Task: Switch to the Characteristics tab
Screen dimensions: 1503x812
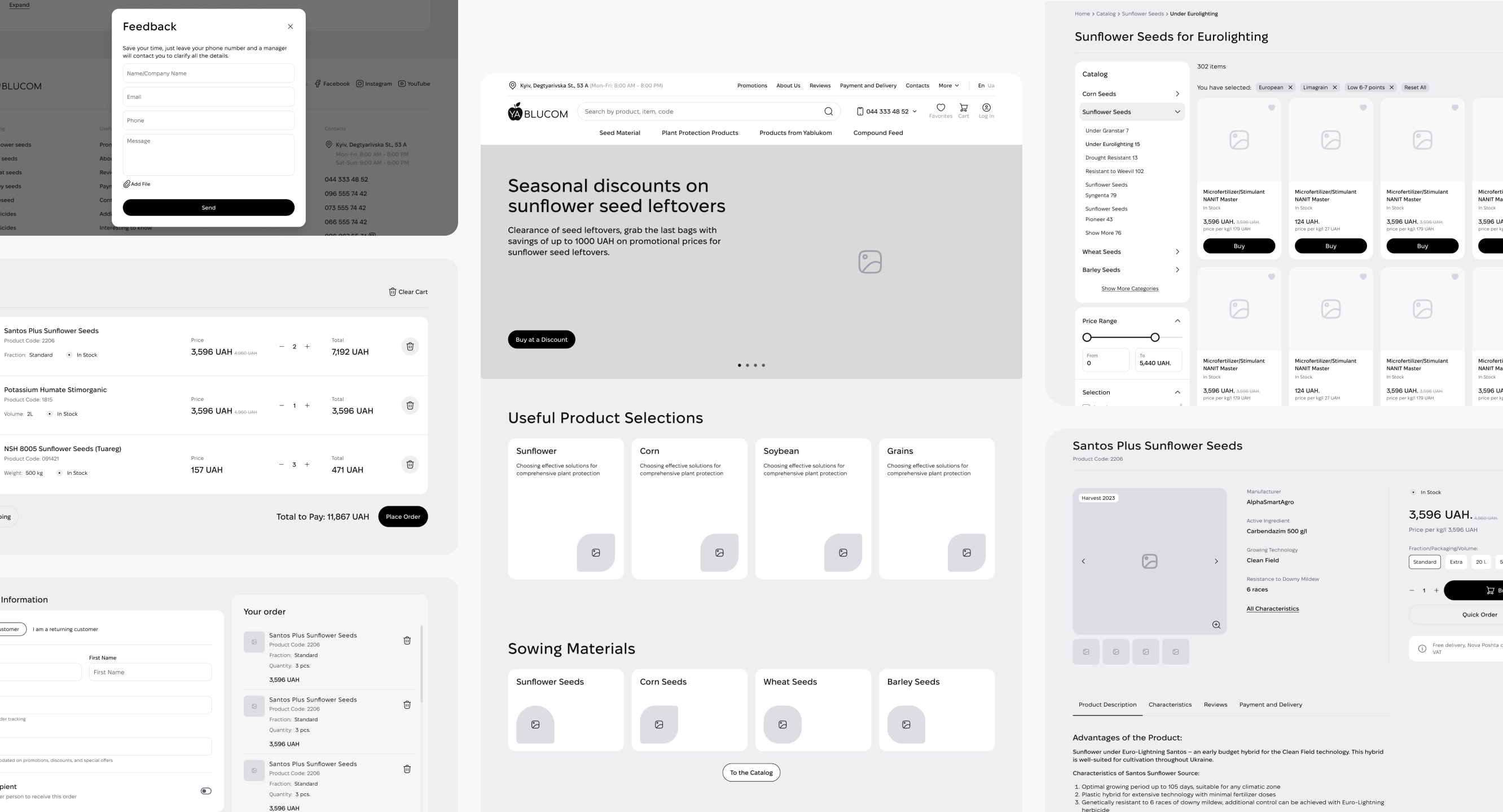Action: [1170, 705]
